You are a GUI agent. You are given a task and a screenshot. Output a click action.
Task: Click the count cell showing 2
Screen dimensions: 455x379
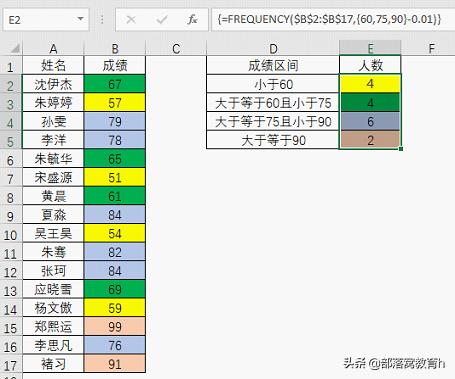pos(370,140)
